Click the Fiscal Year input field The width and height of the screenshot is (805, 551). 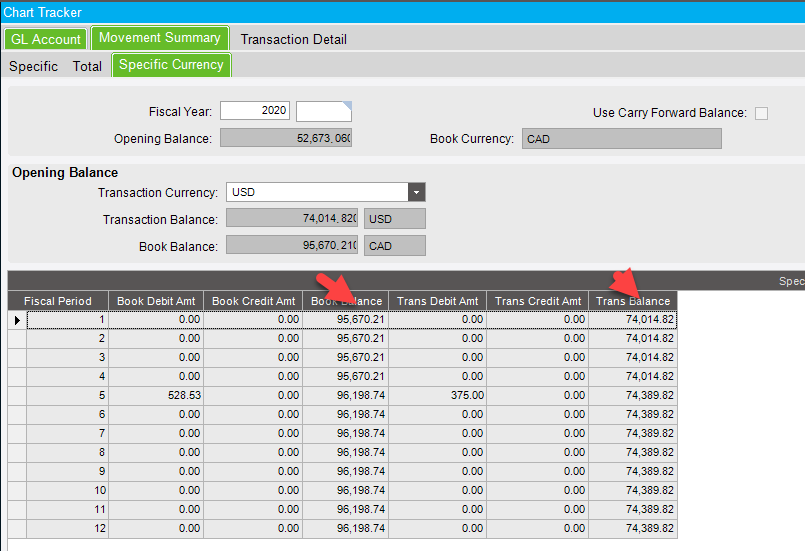pos(254,111)
